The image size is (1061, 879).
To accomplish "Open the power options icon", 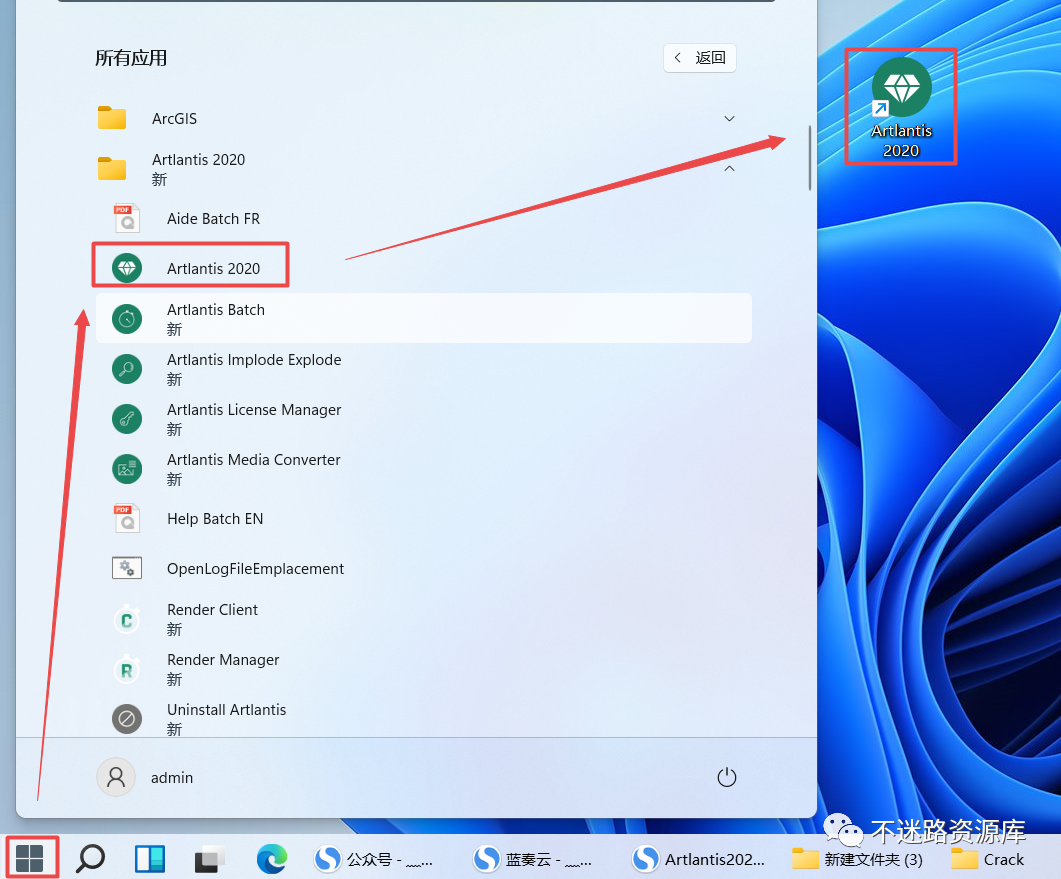I will pos(727,777).
